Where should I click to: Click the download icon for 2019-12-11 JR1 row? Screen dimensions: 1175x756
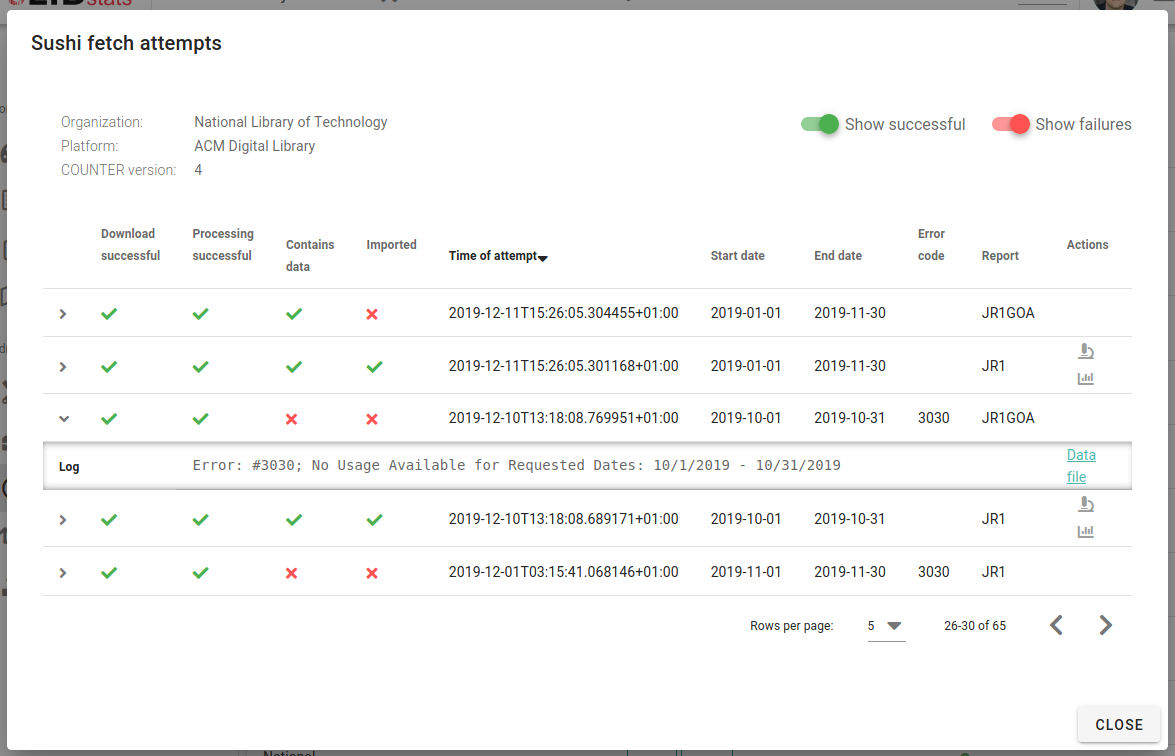(1086, 351)
